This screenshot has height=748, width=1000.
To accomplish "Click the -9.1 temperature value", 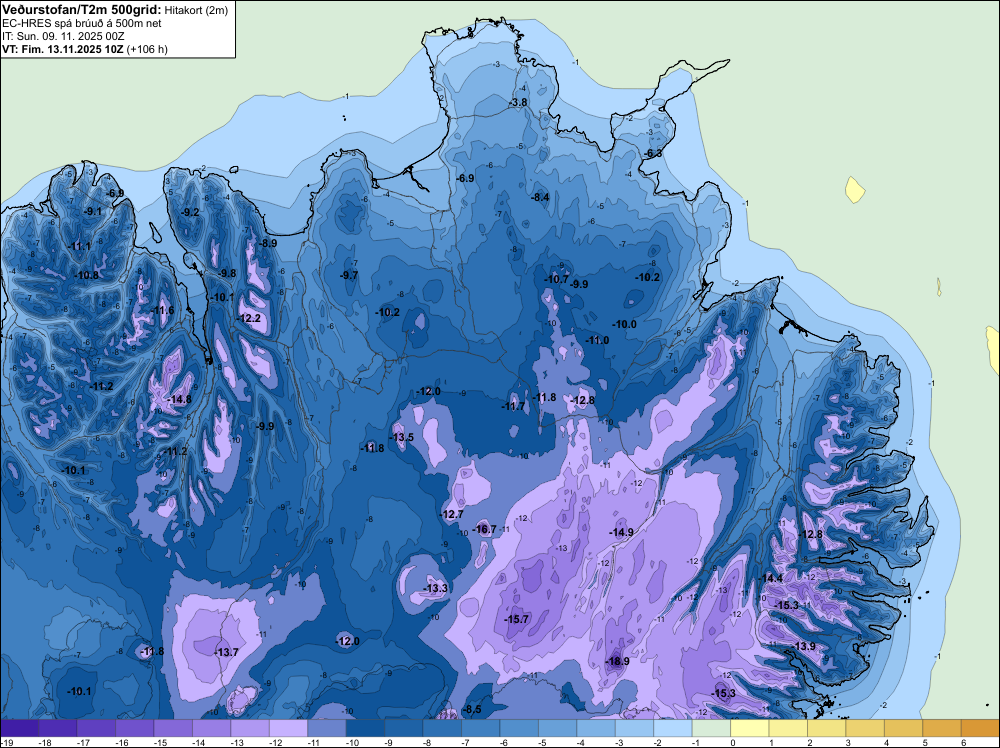I will tap(93, 211).
